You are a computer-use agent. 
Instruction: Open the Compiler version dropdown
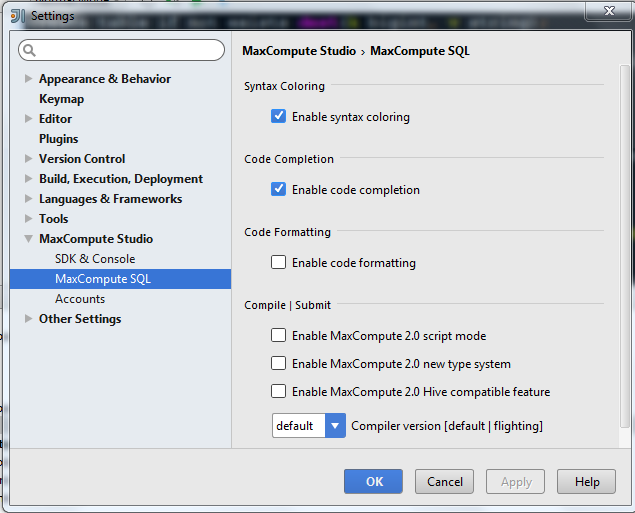335,426
